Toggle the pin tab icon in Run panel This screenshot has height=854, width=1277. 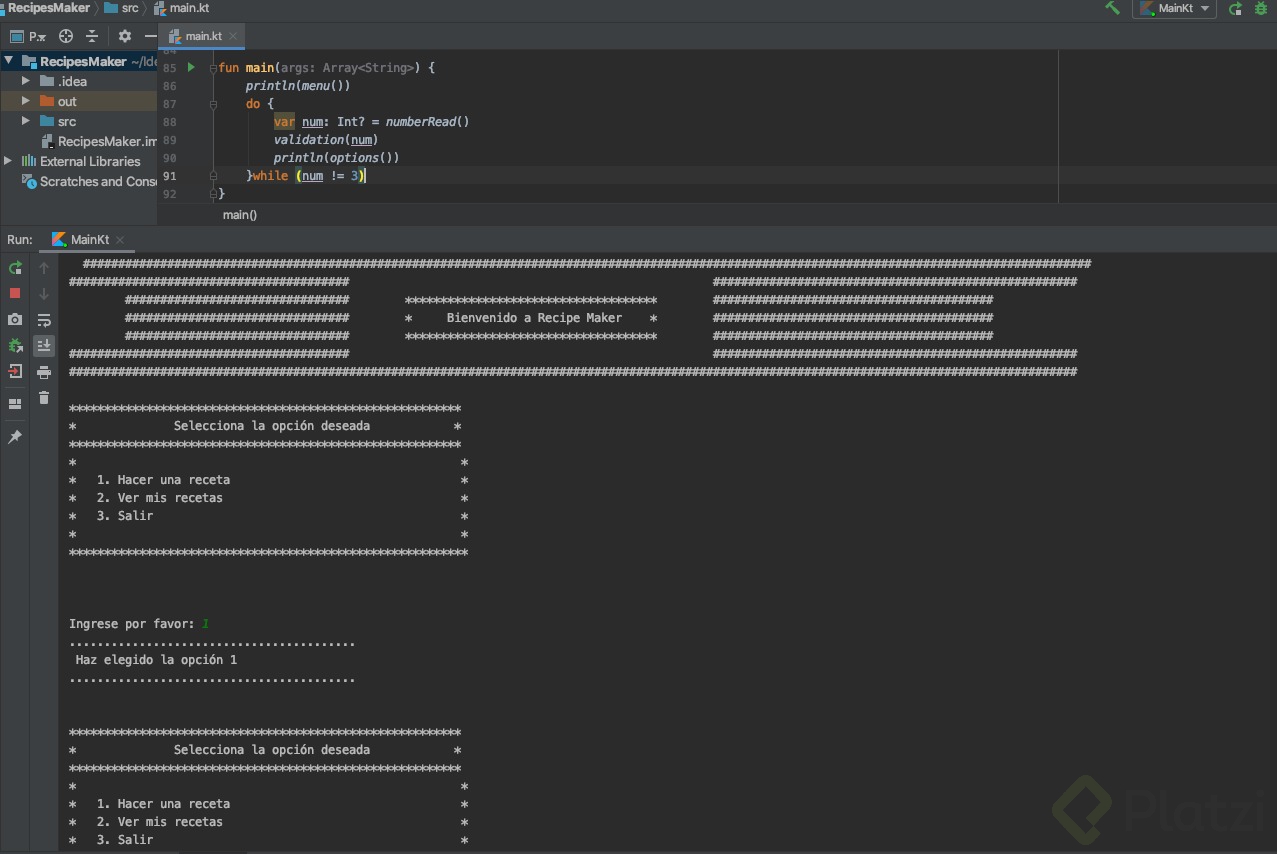coord(15,437)
